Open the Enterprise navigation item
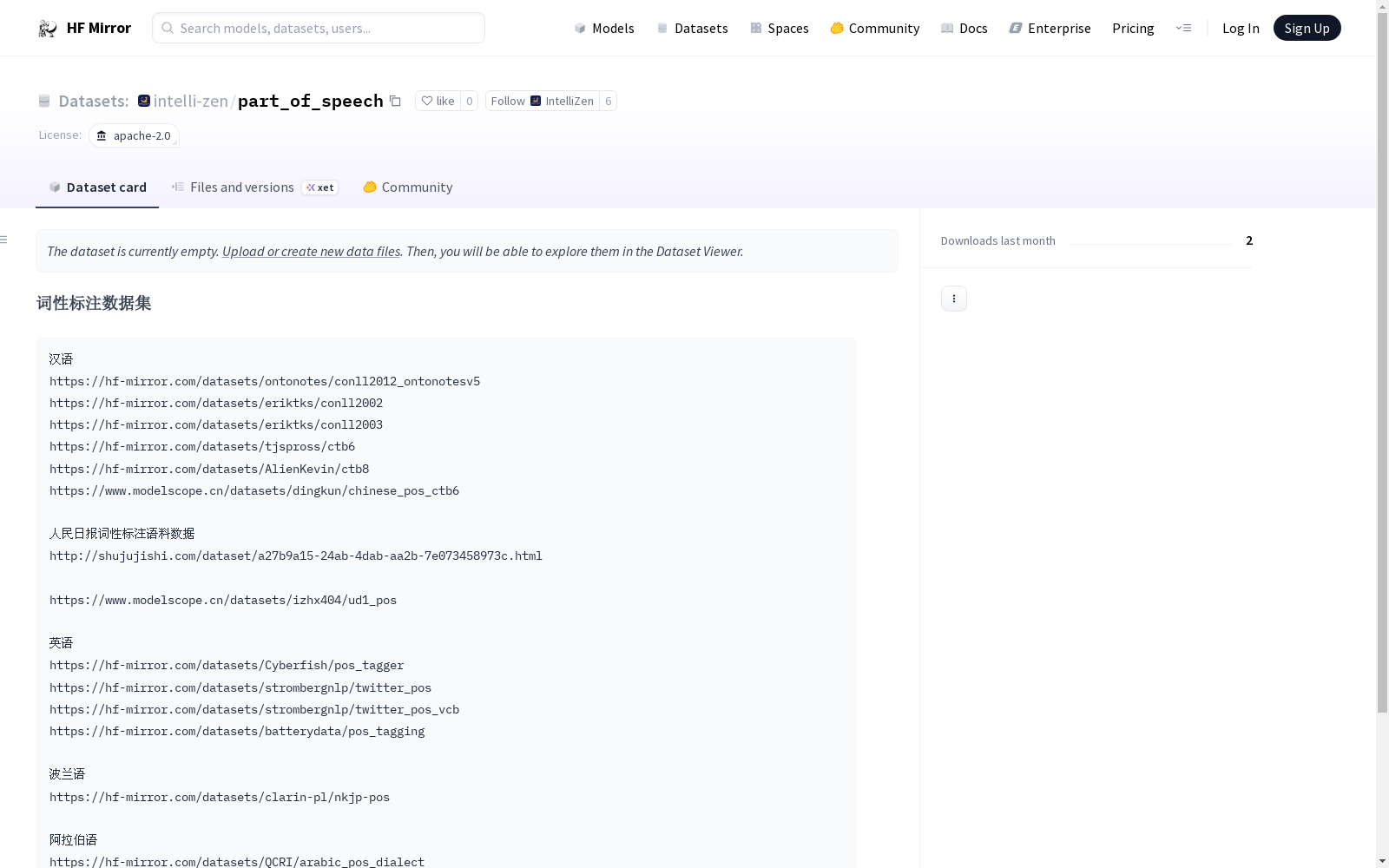 [x=1050, y=28]
